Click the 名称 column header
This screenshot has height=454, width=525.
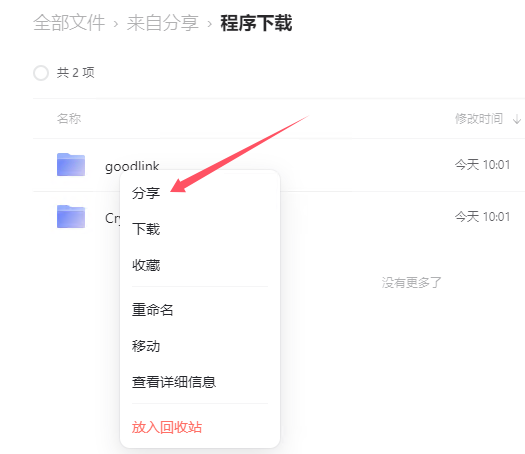(69, 119)
